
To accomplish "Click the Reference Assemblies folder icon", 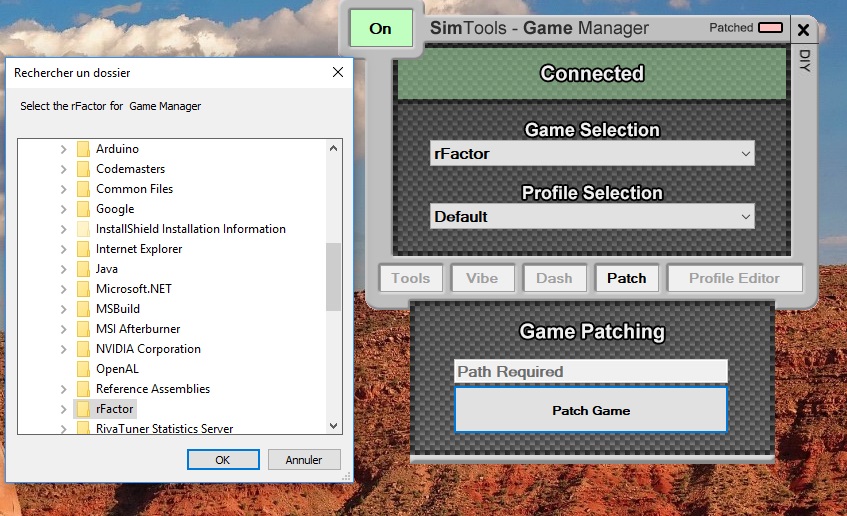I will (x=83, y=389).
